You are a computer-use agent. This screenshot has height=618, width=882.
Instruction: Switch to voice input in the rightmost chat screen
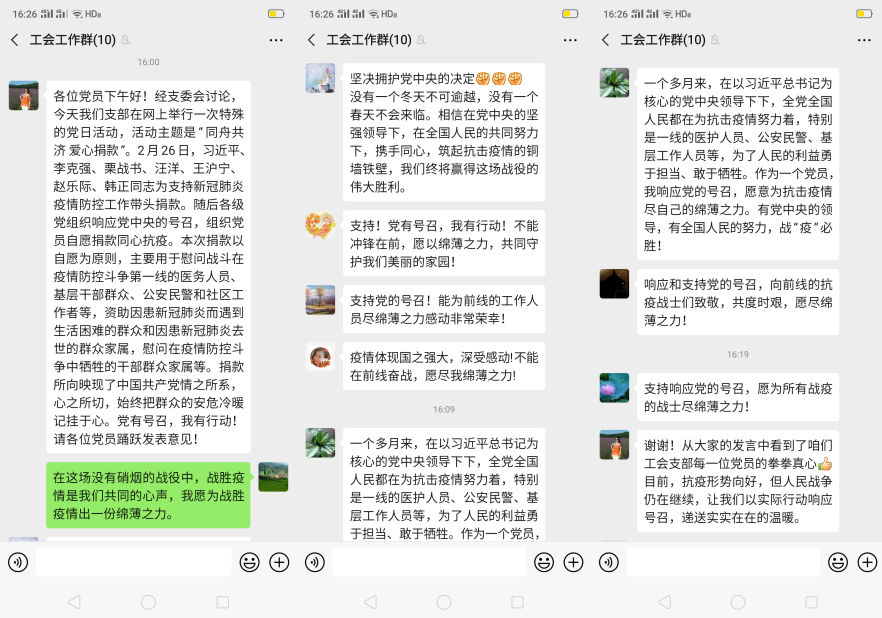click(x=609, y=562)
